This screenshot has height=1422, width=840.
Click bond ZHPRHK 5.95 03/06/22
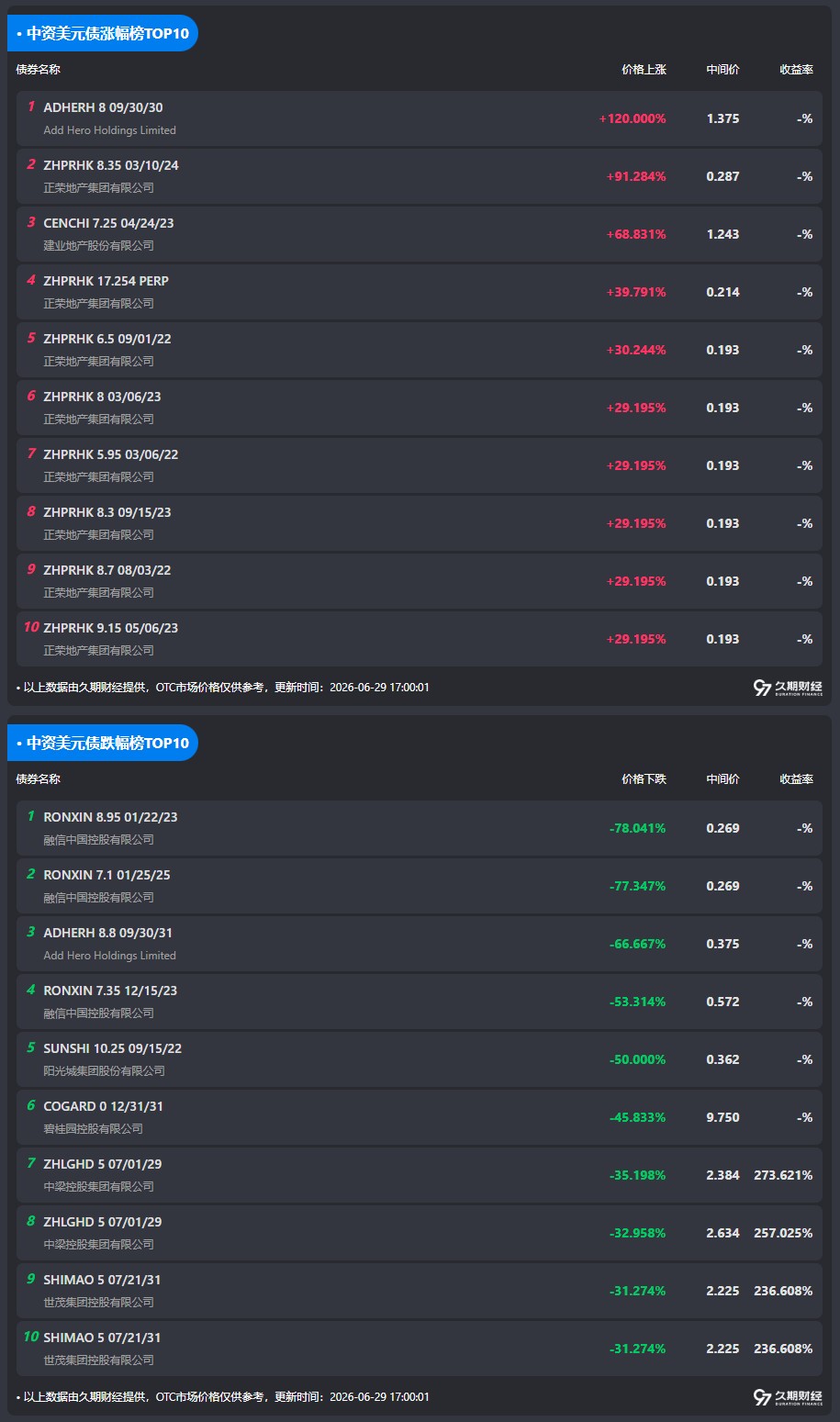111,454
